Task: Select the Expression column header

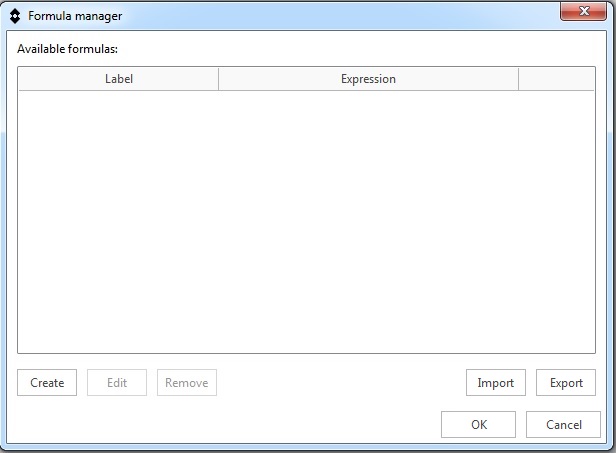Action: 368,79
